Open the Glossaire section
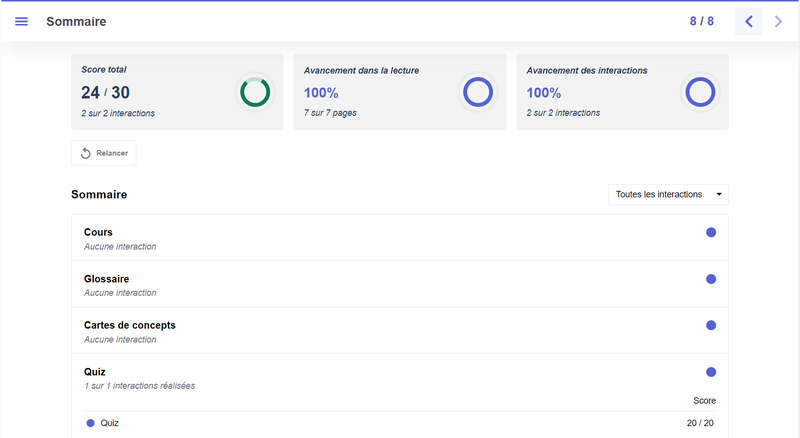 click(106, 279)
